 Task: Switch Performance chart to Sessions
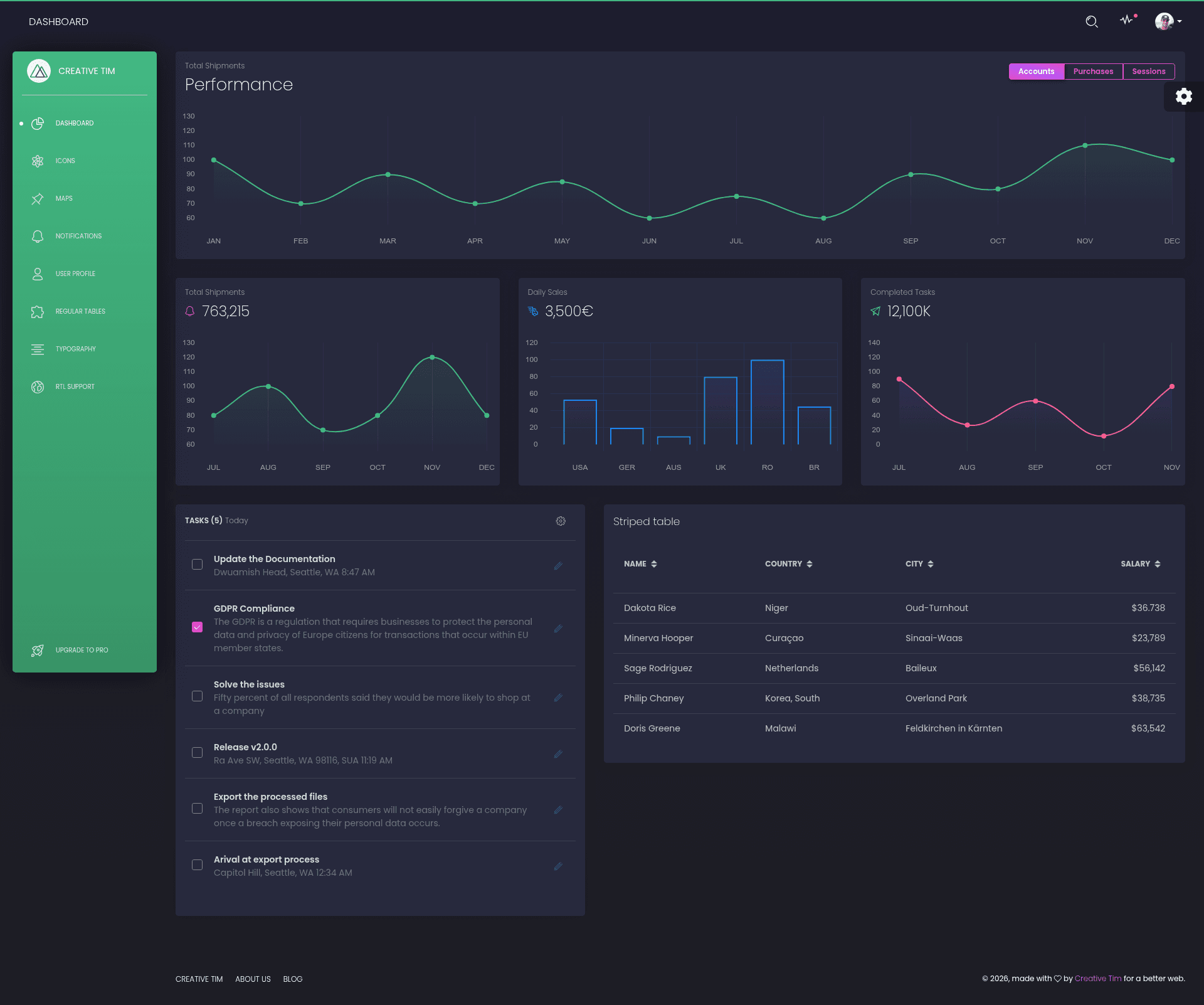click(1148, 72)
